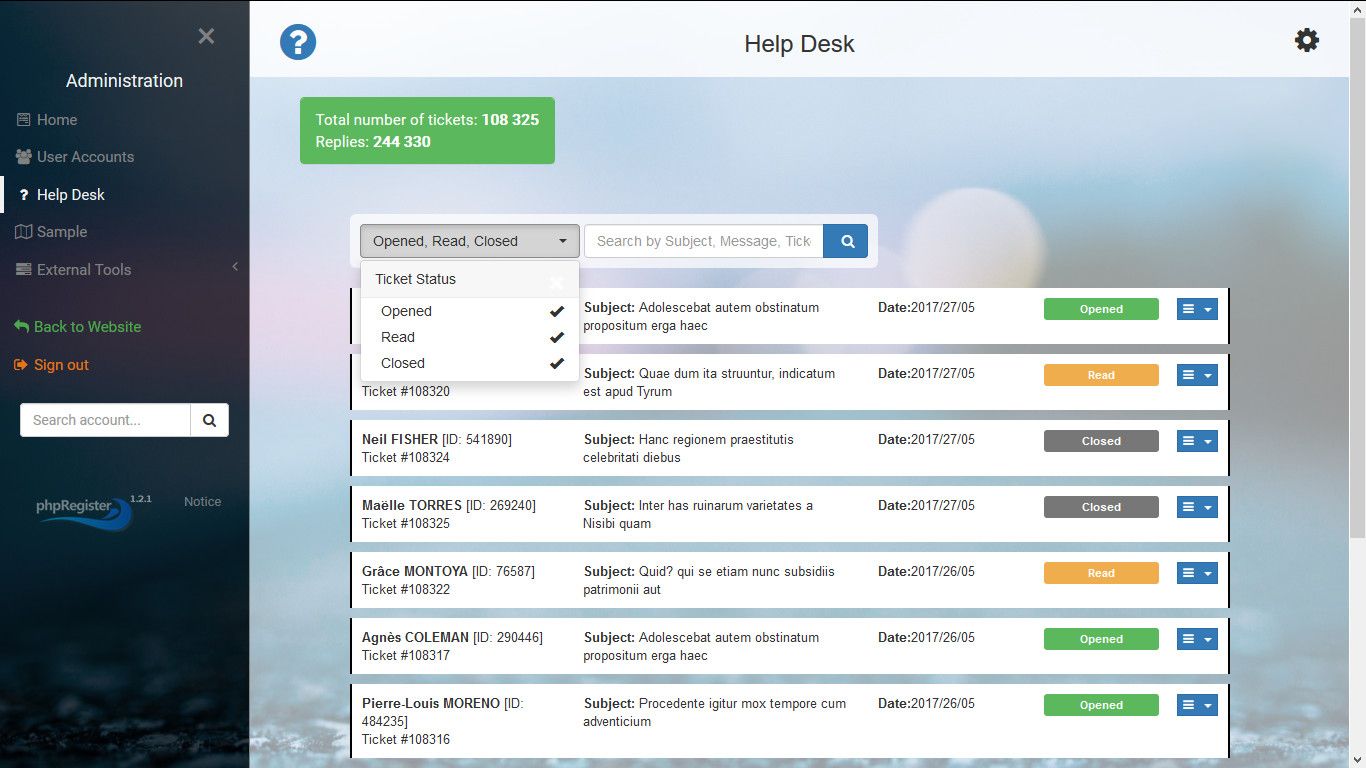
Task: Focus the Search by Subject, Message field
Action: [704, 241]
